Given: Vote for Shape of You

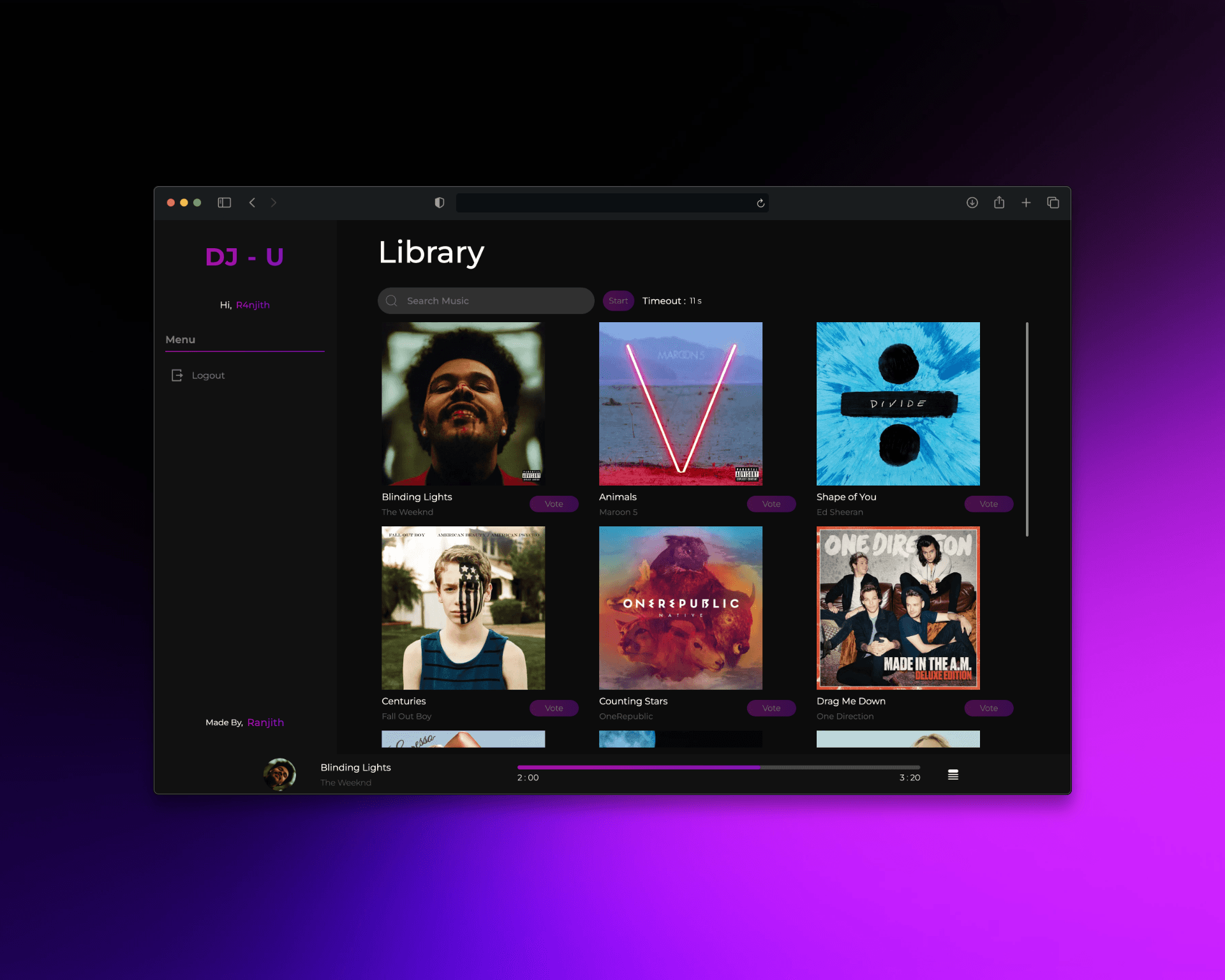Looking at the screenshot, I should tap(989, 504).
